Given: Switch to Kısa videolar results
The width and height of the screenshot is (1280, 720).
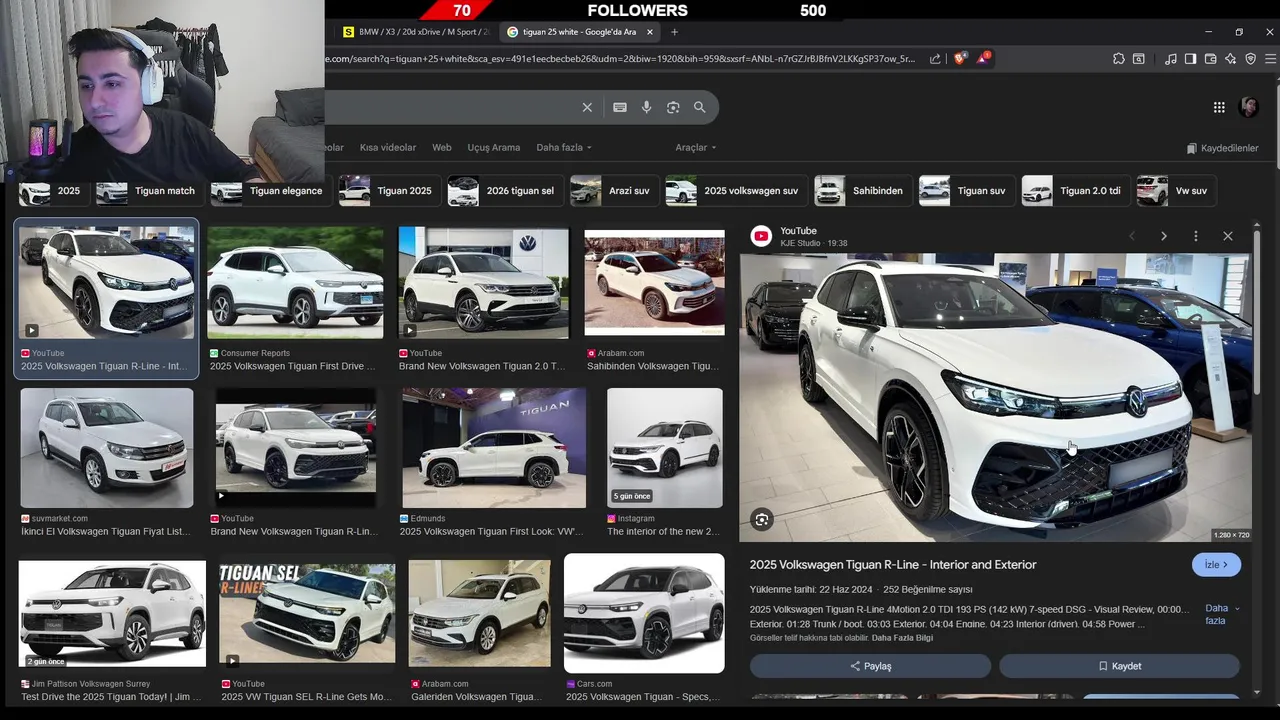Looking at the screenshot, I should pos(388,148).
